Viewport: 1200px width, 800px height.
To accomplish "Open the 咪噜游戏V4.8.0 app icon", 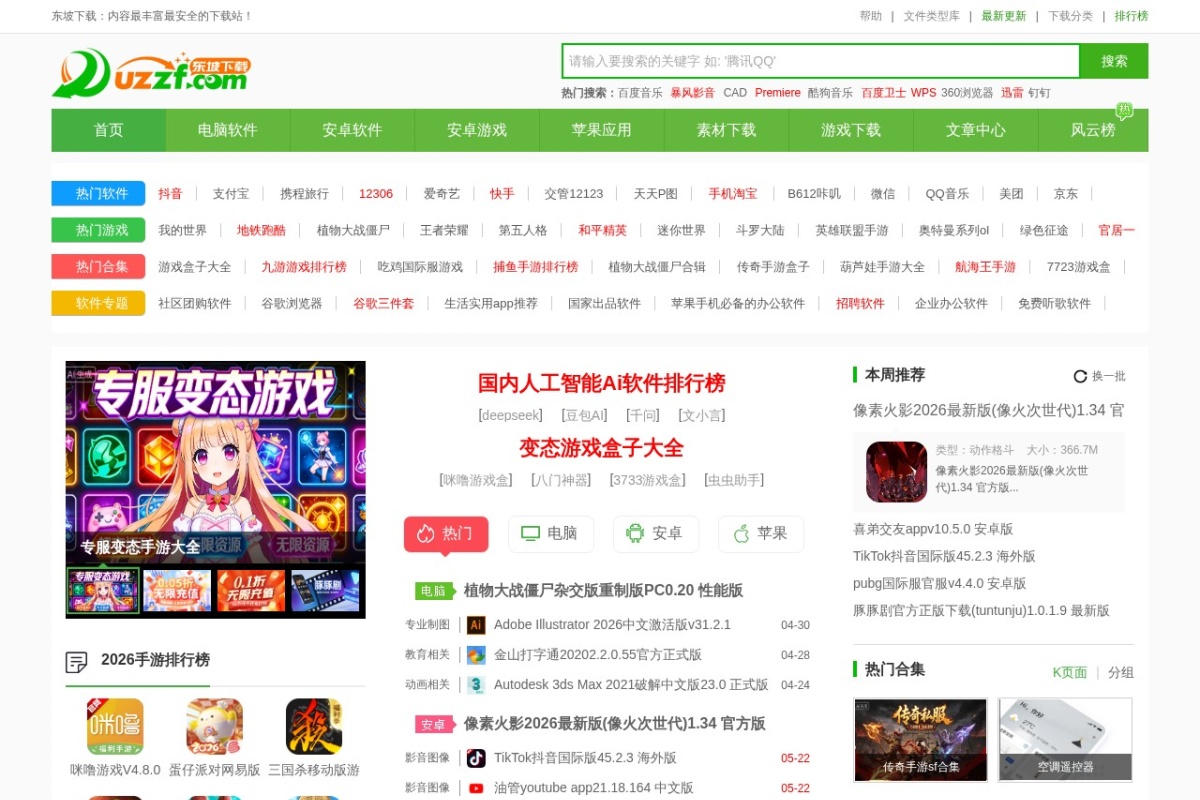I will [115, 726].
